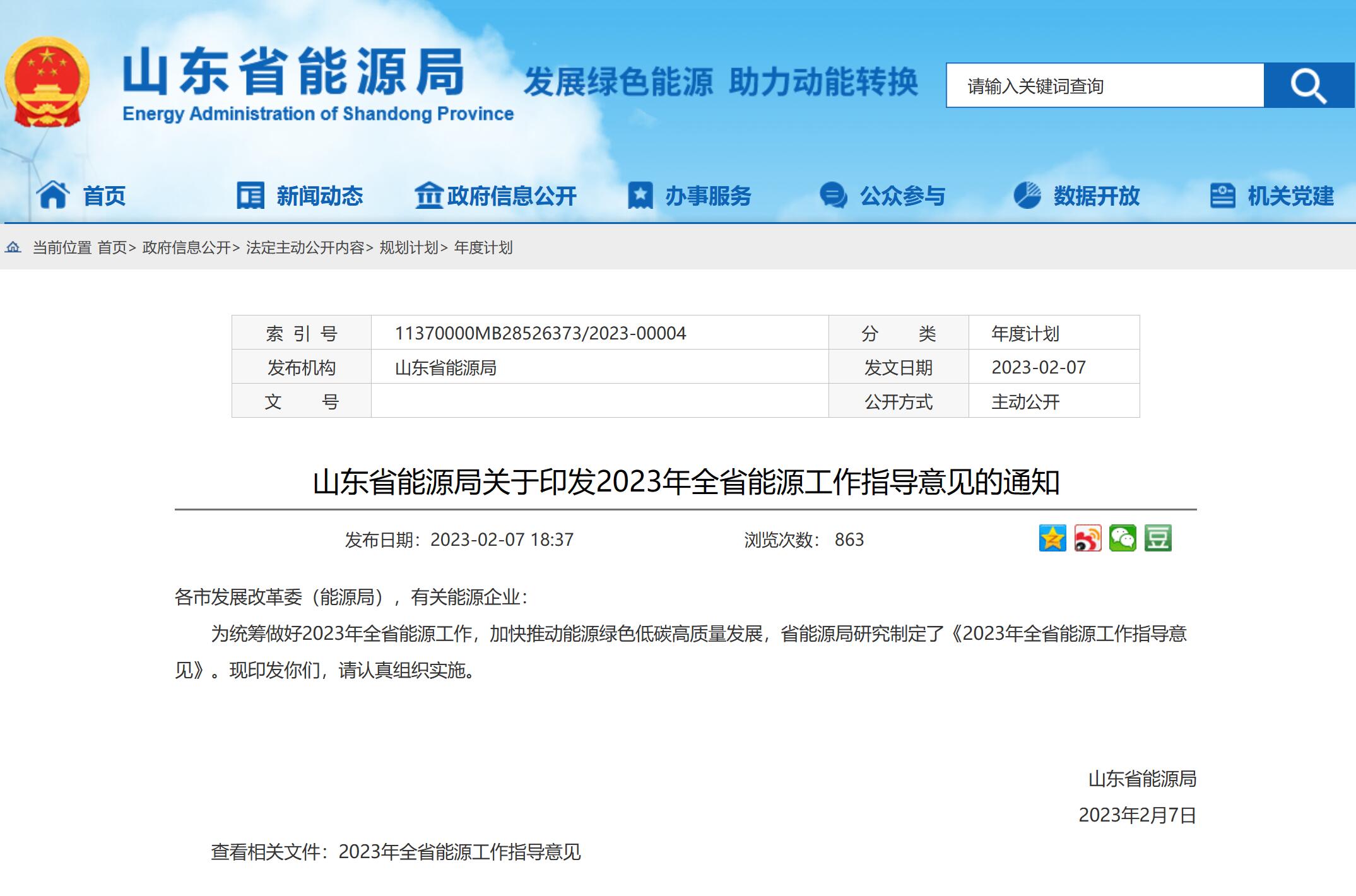
Task: Click the 年度计划 category table cell
Action: coord(1054,333)
